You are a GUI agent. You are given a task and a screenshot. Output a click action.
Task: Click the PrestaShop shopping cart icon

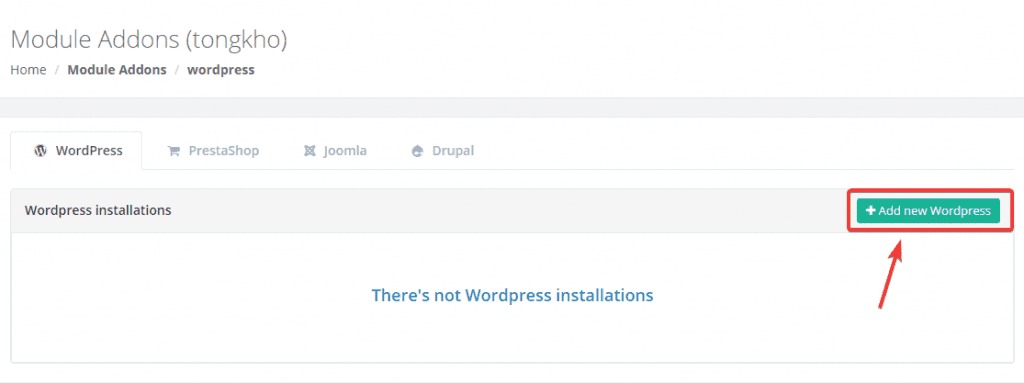pyautogui.click(x=174, y=151)
